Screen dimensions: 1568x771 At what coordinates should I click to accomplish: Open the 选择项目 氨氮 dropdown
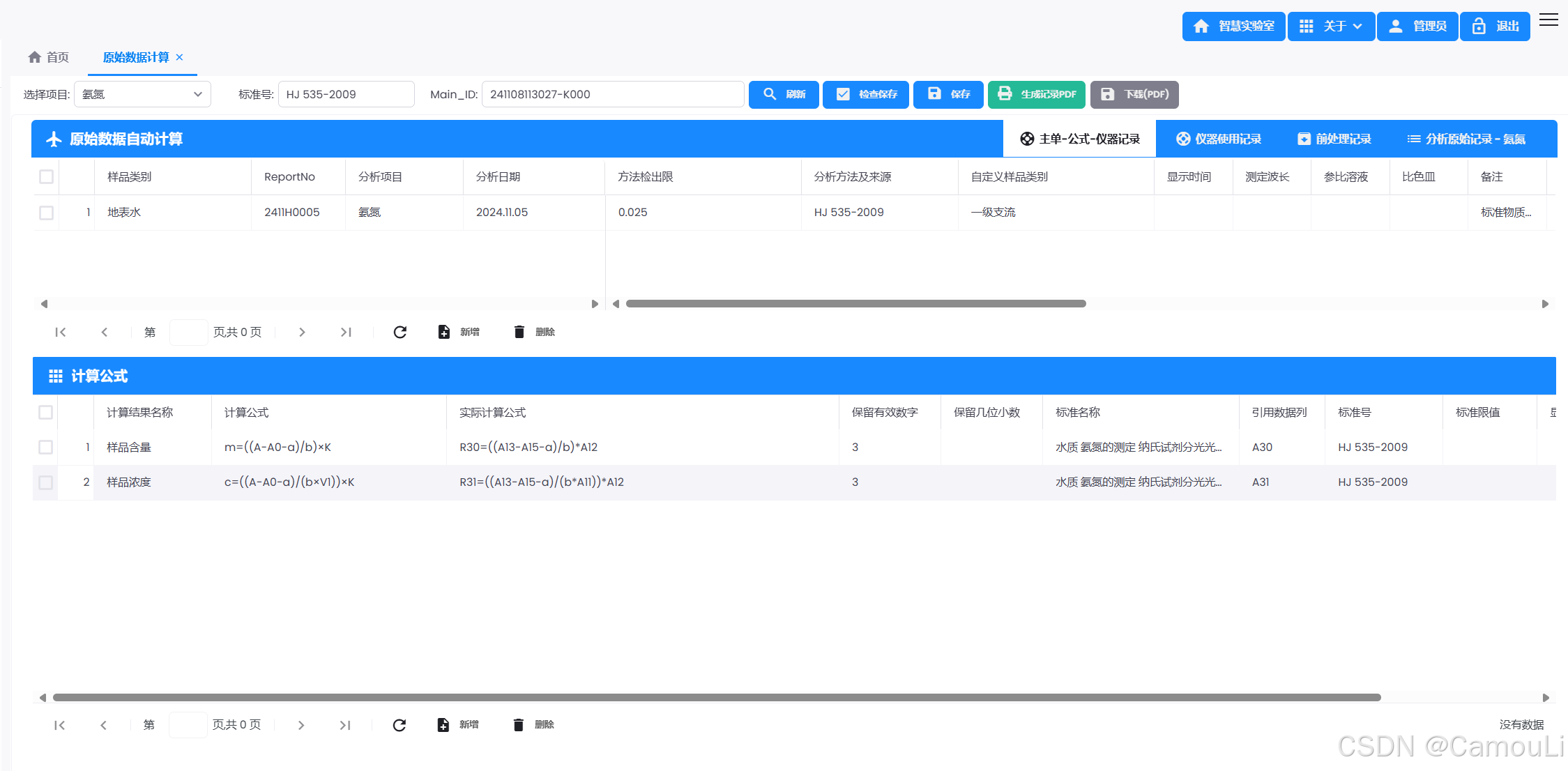tap(142, 94)
